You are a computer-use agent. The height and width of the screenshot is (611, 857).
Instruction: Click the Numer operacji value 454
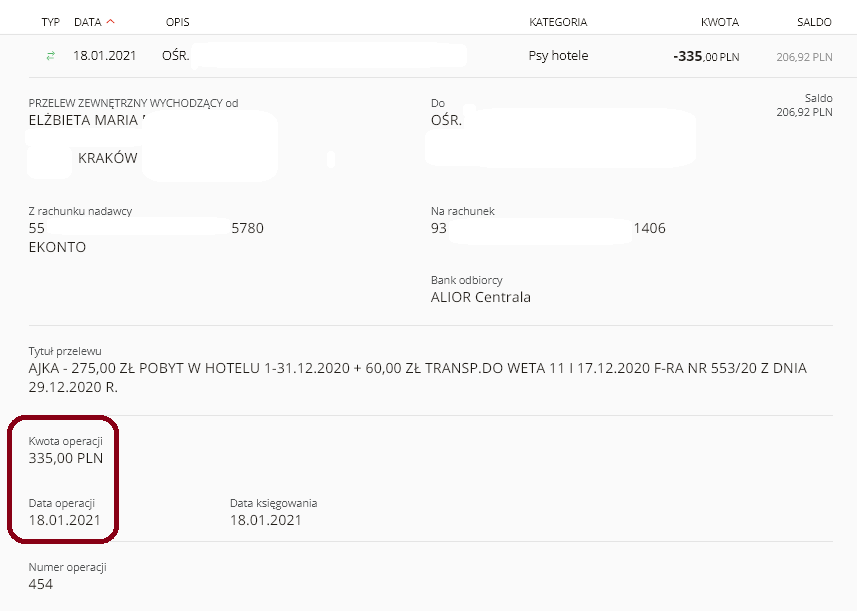point(40,584)
